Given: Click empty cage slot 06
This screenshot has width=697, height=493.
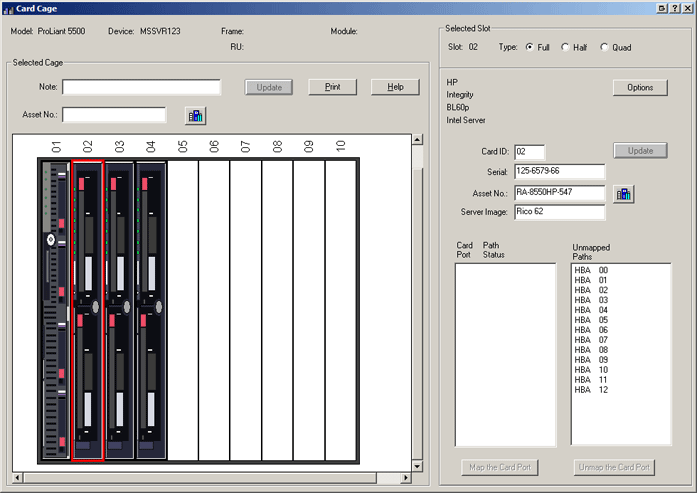Looking at the screenshot, I should pos(214,310).
